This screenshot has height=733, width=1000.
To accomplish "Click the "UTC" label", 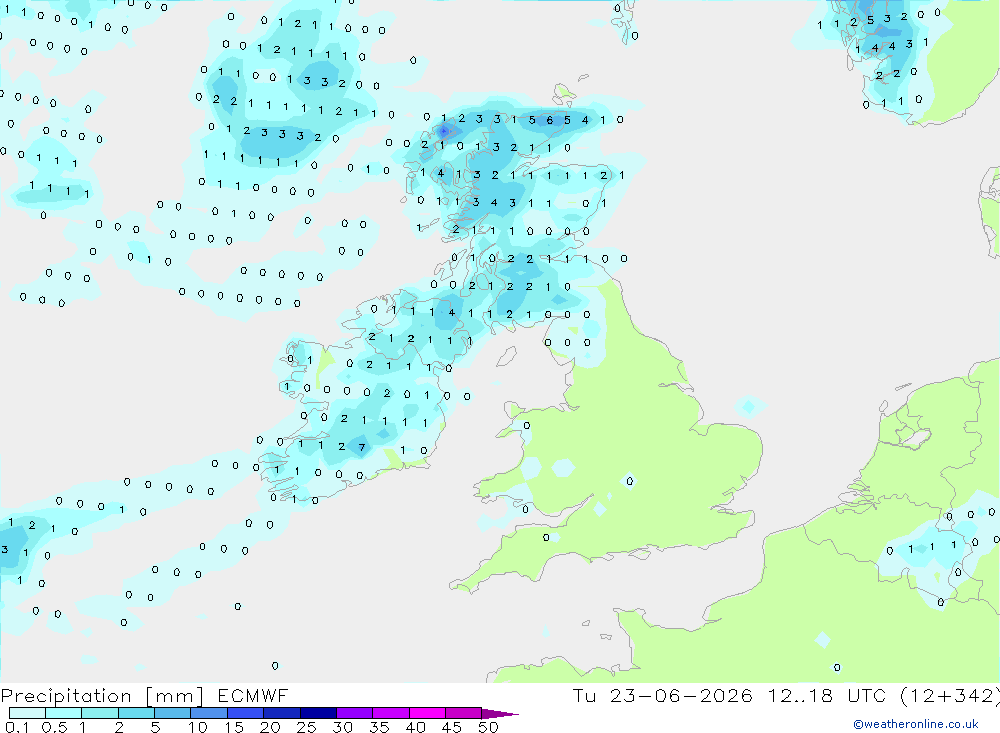I will (x=867, y=695).
